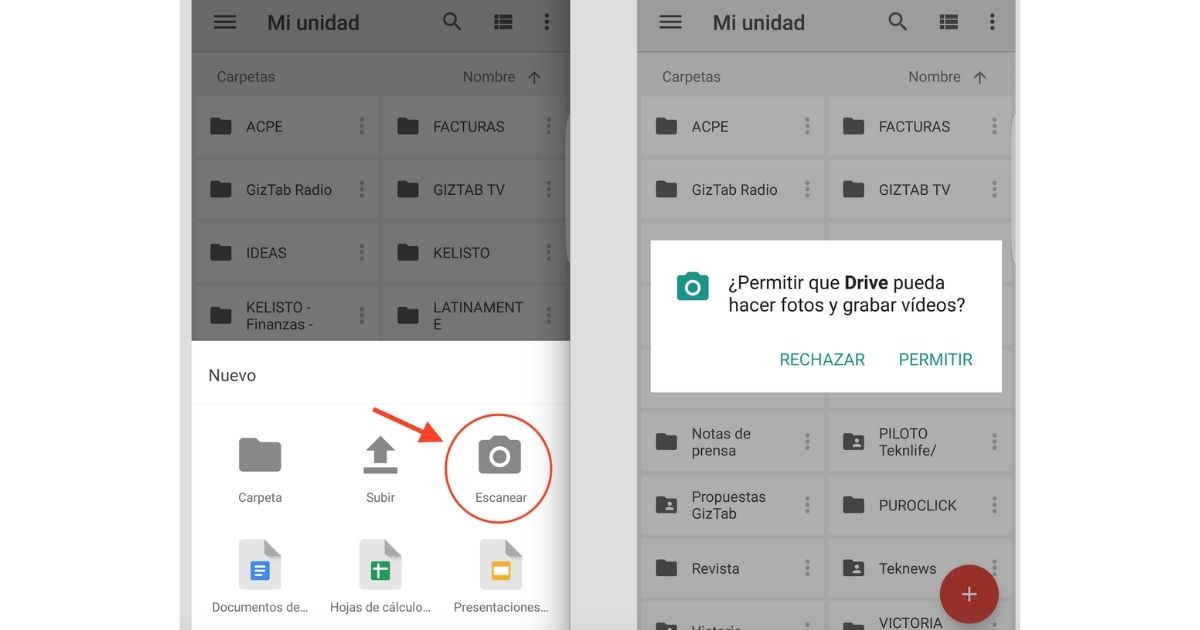Open KELISTO - Finanzas folder

[286, 314]
